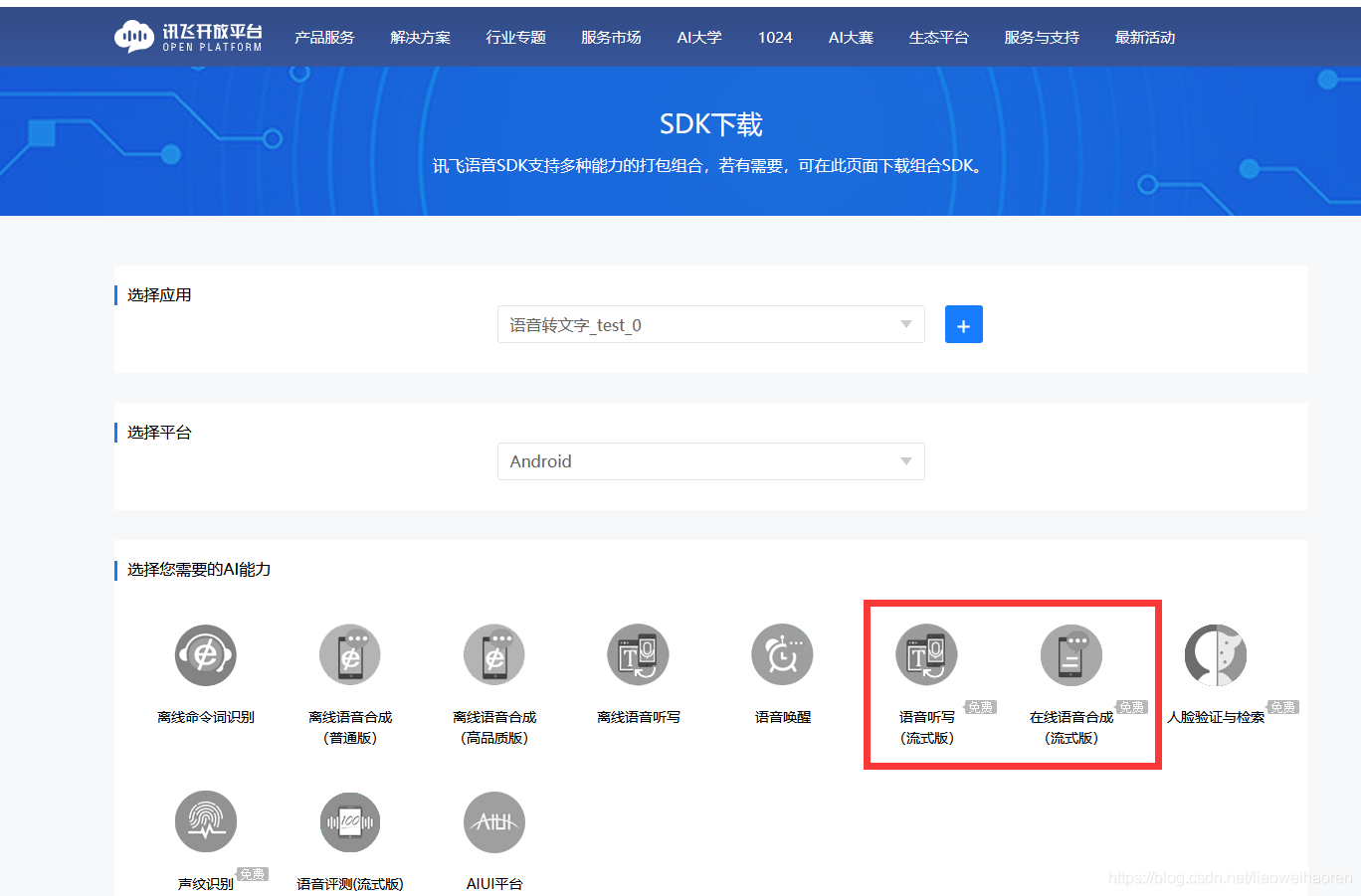Select the 在线语音合成(流式版) icon
Viewport: 1361px width, 896px height.
pos(1071,655)
